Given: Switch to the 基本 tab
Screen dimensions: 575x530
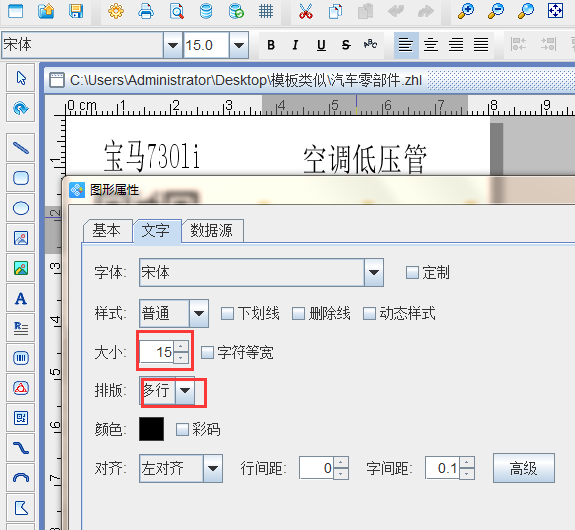Looking at the screenshot, I should pyautogui.click(x=107, y=231).
